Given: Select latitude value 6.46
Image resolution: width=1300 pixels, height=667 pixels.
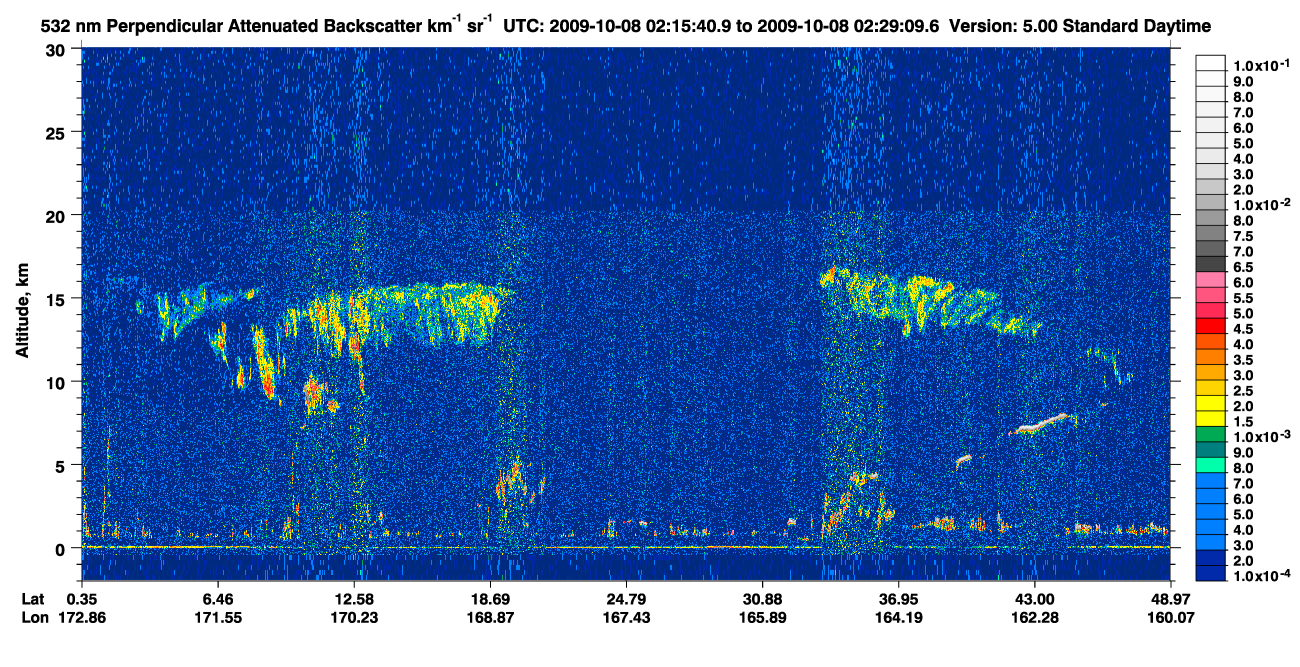Looking at the screenshot, I should (218, 598).
